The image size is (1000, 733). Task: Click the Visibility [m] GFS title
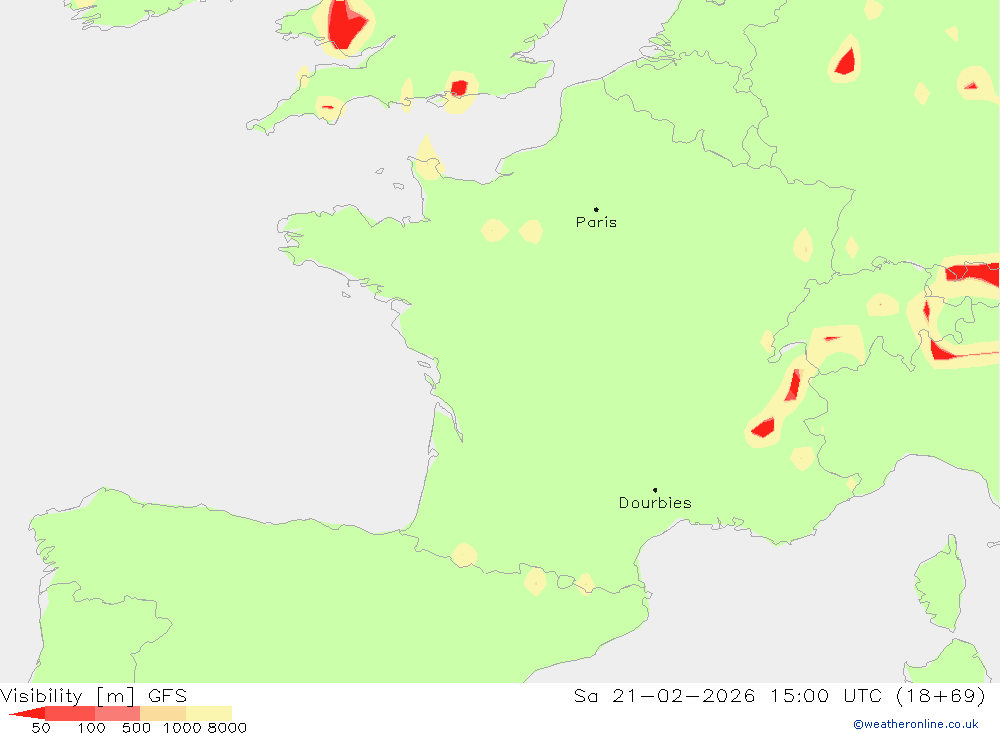(94, 695)
